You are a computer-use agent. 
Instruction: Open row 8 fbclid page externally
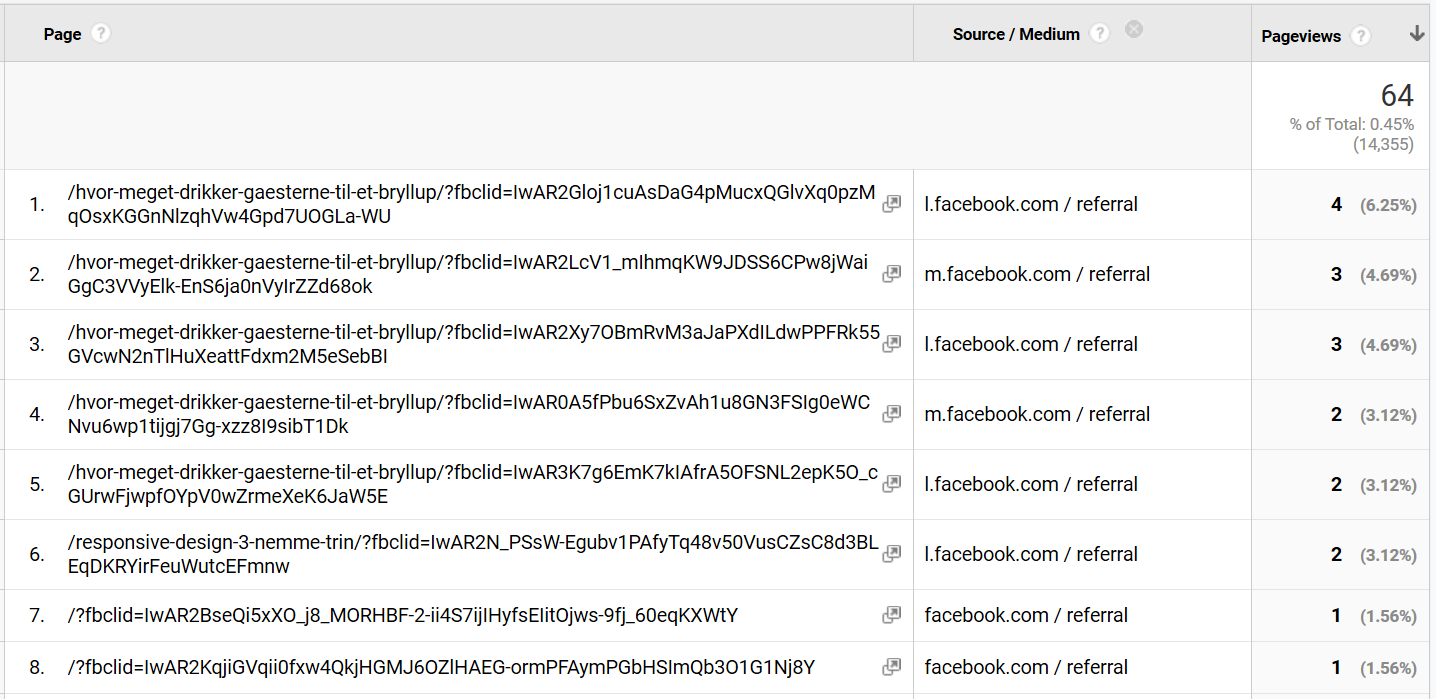[x=891, y=667]
